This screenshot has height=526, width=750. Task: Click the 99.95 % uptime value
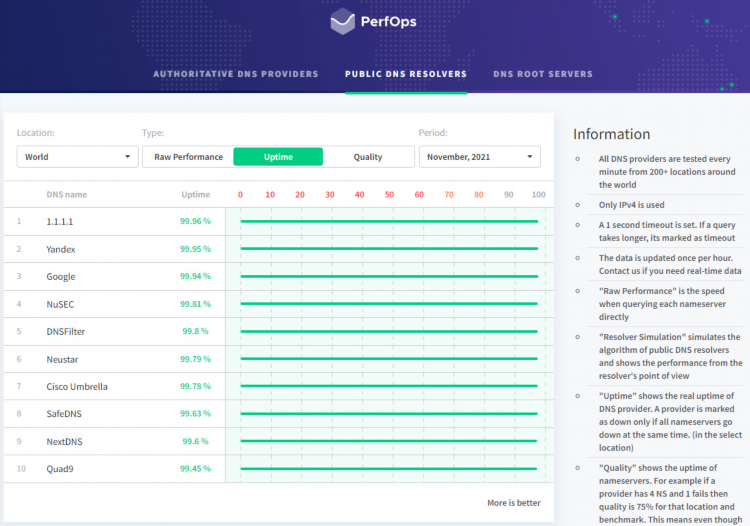tap(195, 249)
